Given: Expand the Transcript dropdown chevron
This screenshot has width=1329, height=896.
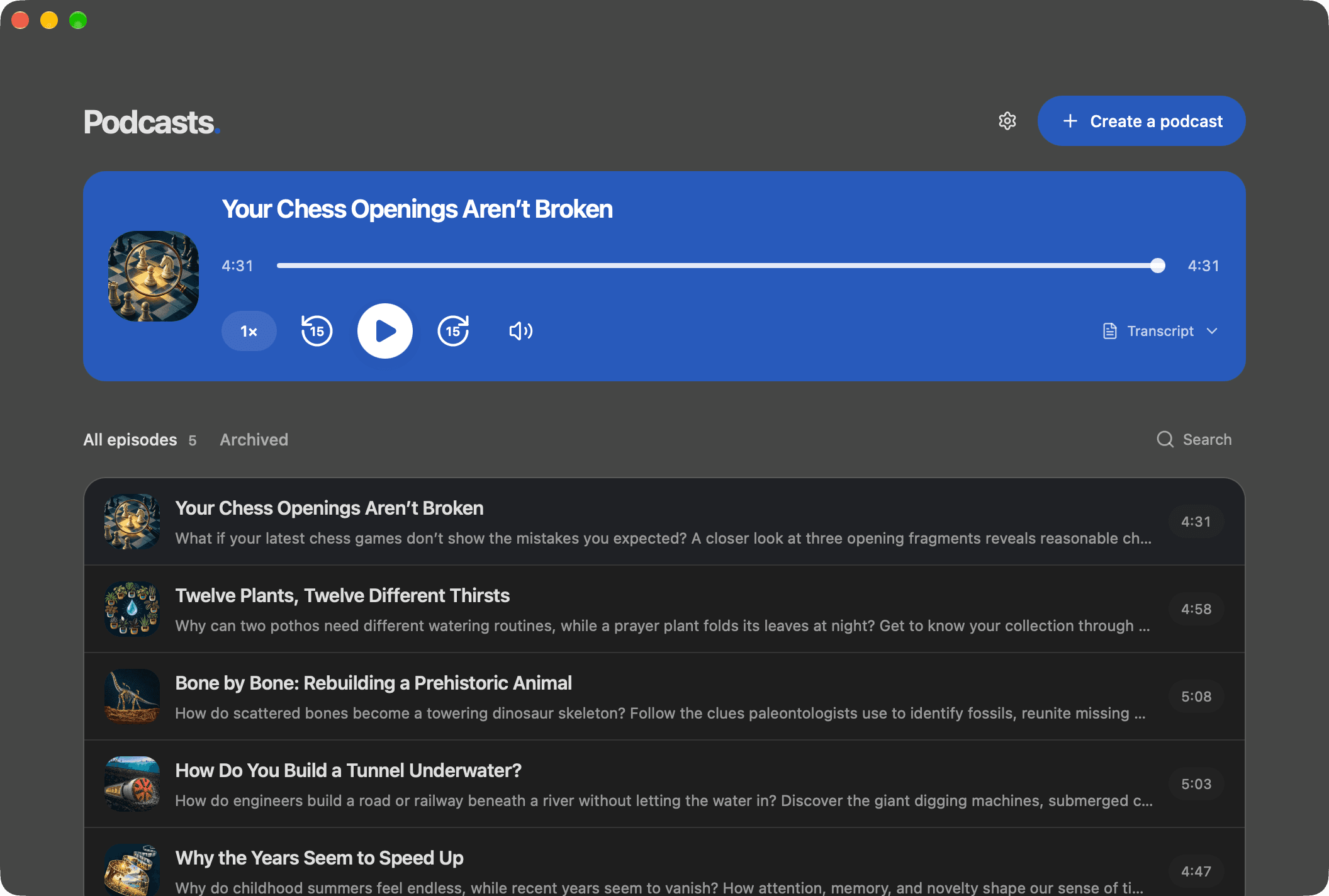Looking at the screenshot, I should (x=1212, y=331).
